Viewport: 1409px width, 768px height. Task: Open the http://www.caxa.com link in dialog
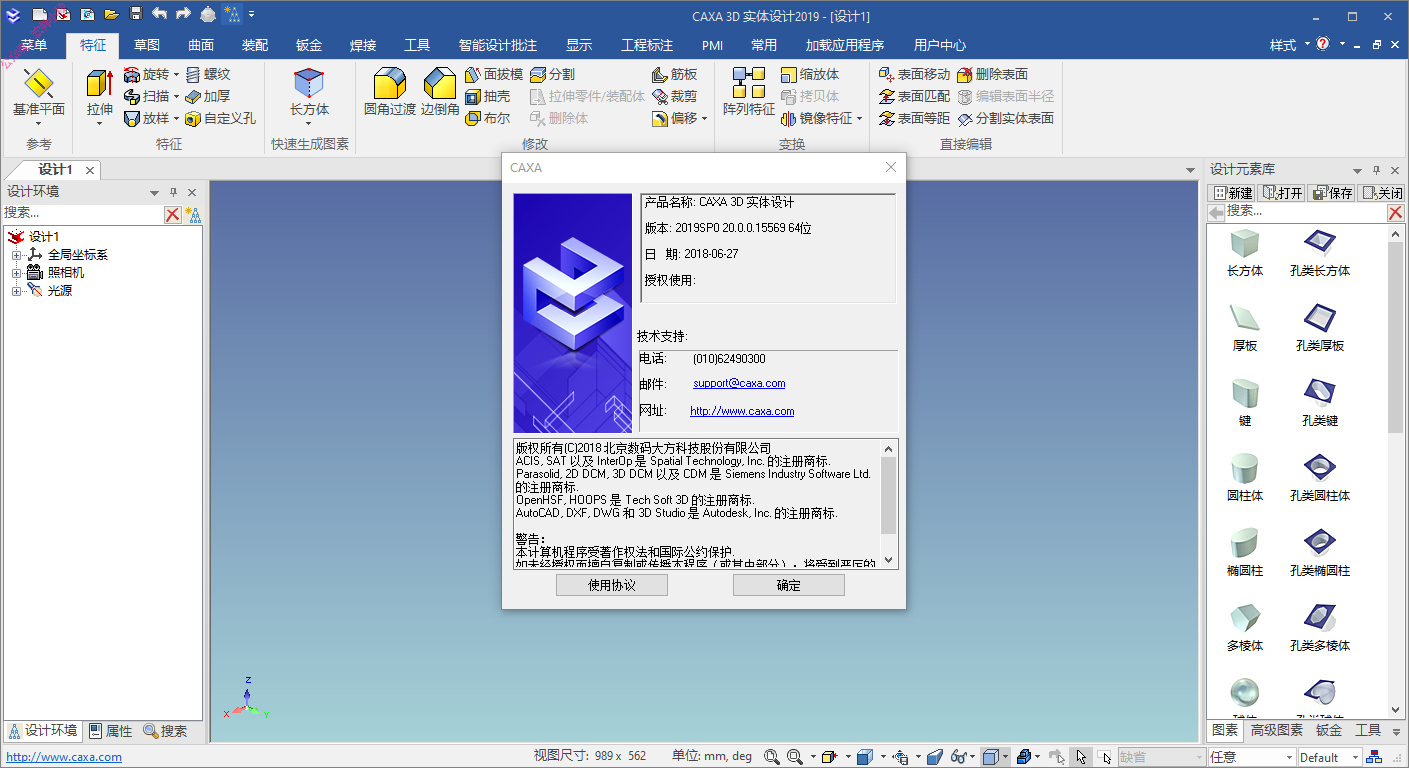click(x=742, y=411)
